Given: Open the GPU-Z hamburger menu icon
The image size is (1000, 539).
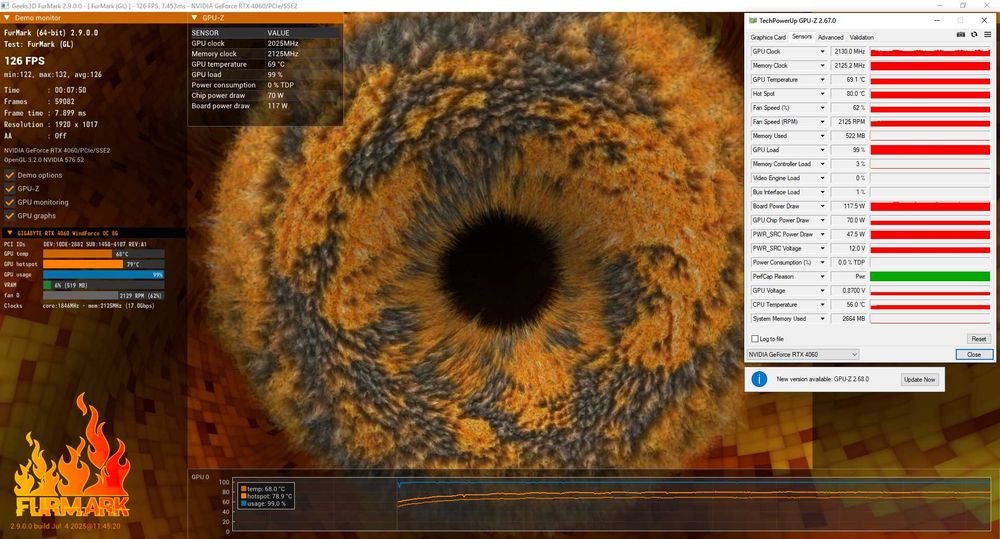Looking at the screenshot, I should pyautogui.click(x=987, y=34).
